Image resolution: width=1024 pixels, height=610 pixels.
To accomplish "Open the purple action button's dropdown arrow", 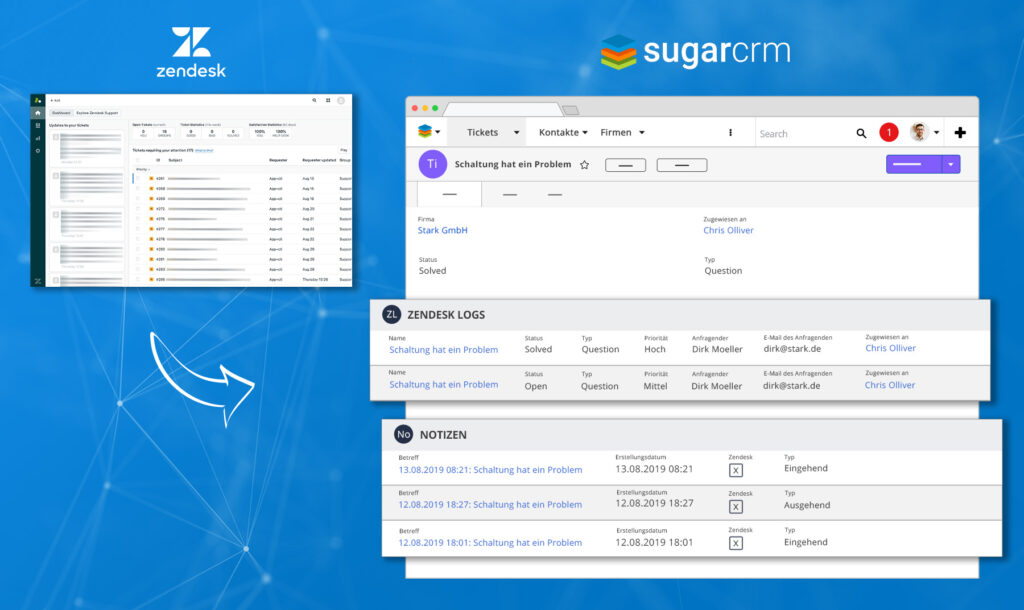I will pyautogui.click(x=949, y=164).
